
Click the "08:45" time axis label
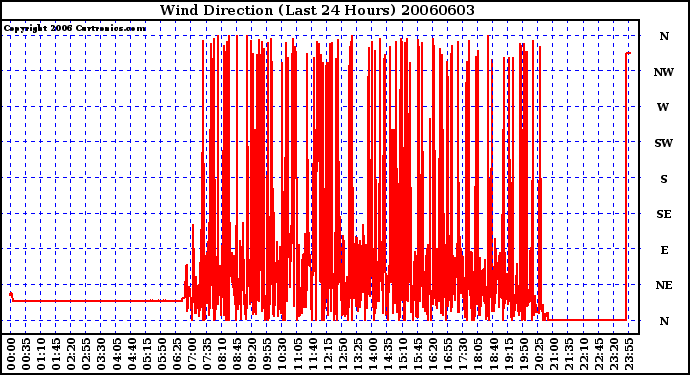[237, 354]
